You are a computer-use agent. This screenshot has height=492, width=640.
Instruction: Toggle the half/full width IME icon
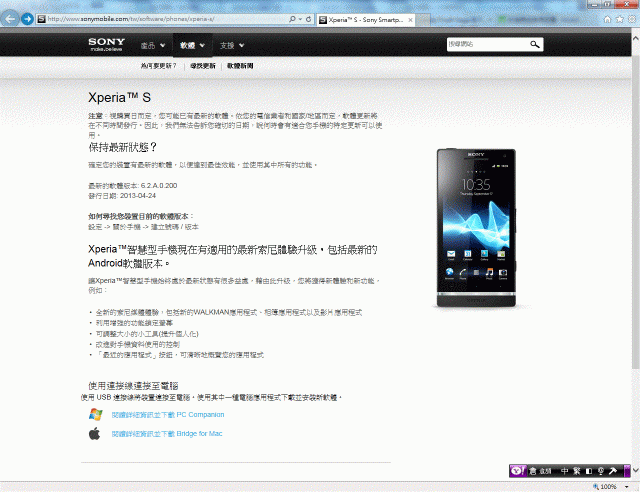[589, 471]
